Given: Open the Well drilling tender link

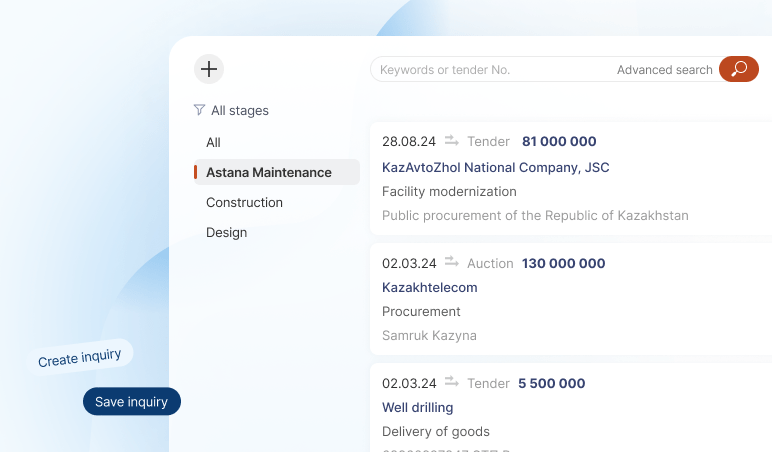Looking at the screenshot, I should click(417, 408).
